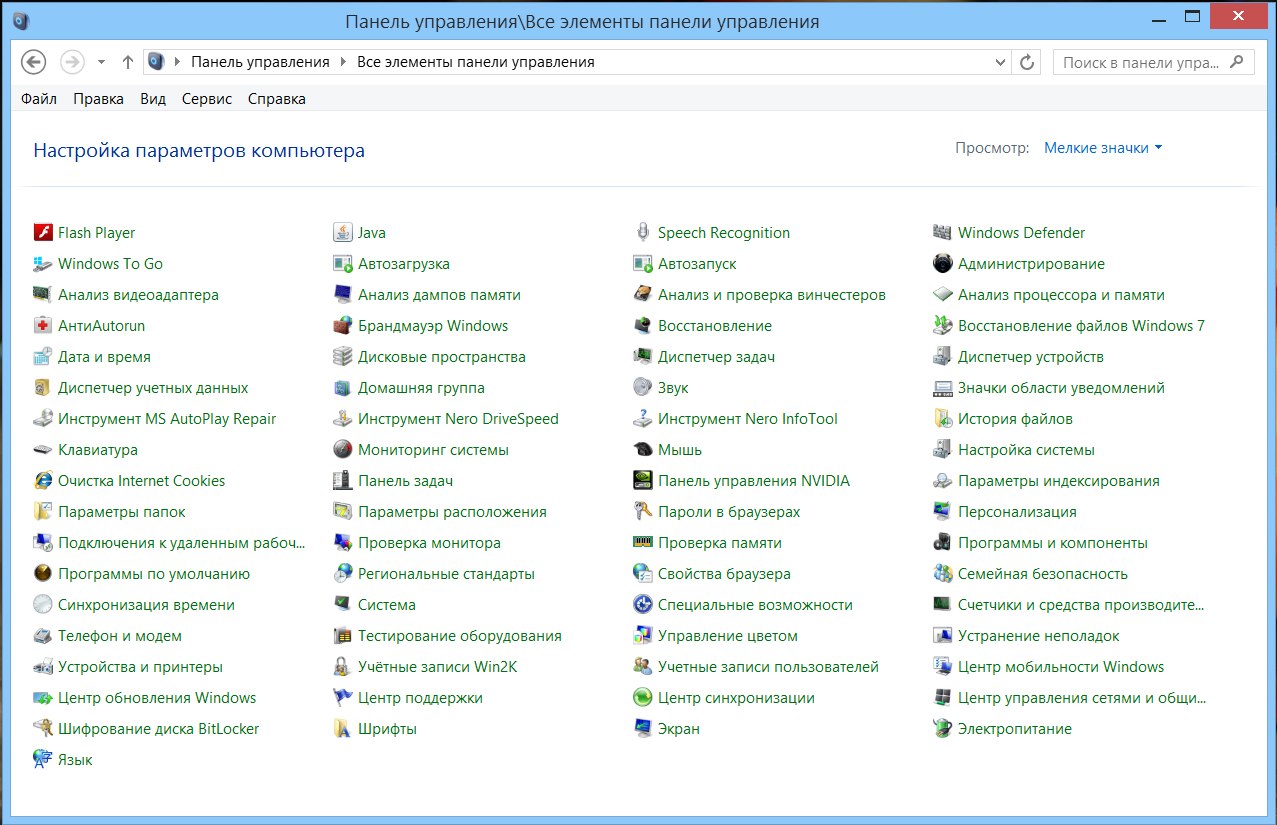The width and height of the screenshot is (1277, 825).
Task: Click the Windows Defender icon
Action: [943, 233]
